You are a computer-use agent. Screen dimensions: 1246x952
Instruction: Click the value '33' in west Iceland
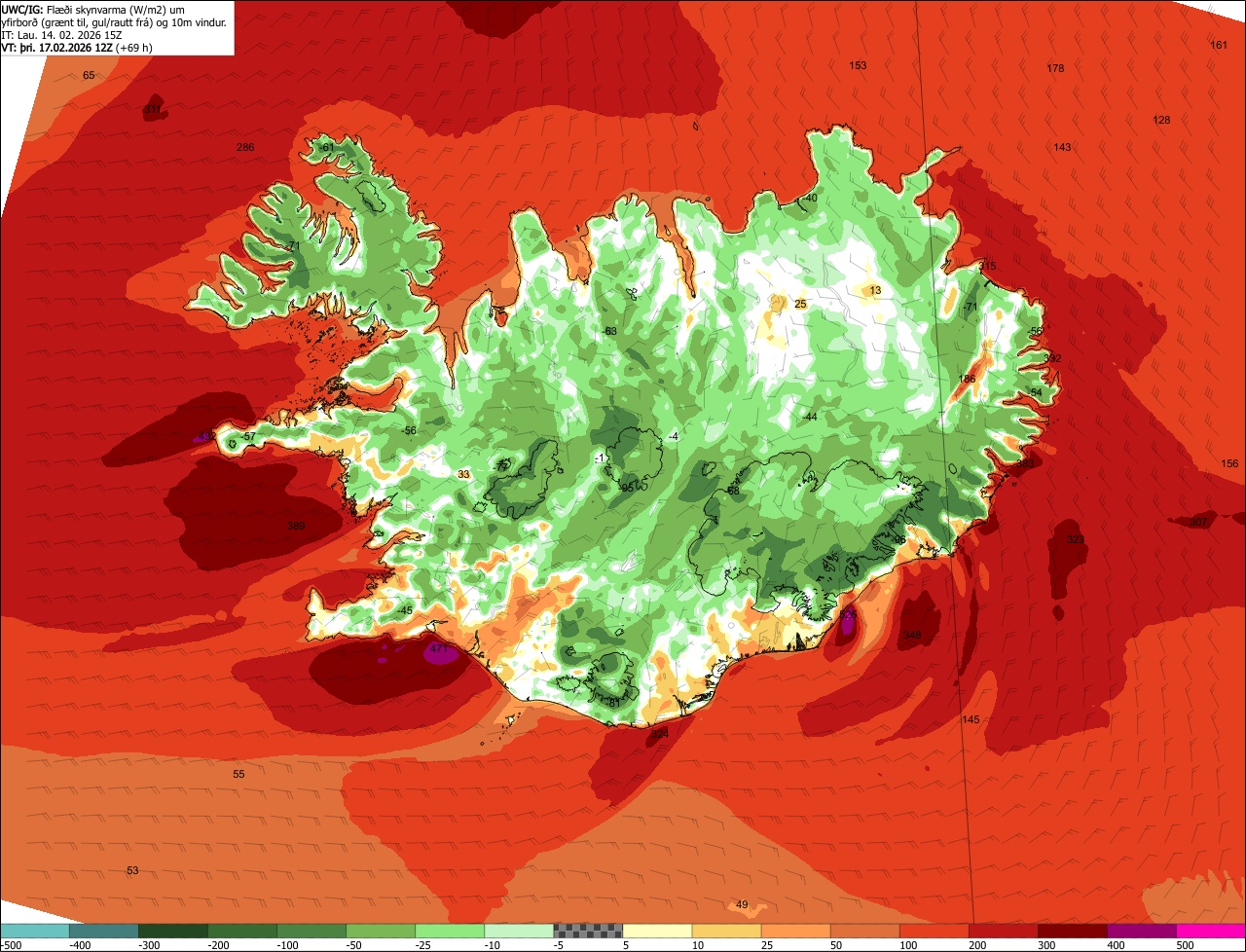coord(463,474)
